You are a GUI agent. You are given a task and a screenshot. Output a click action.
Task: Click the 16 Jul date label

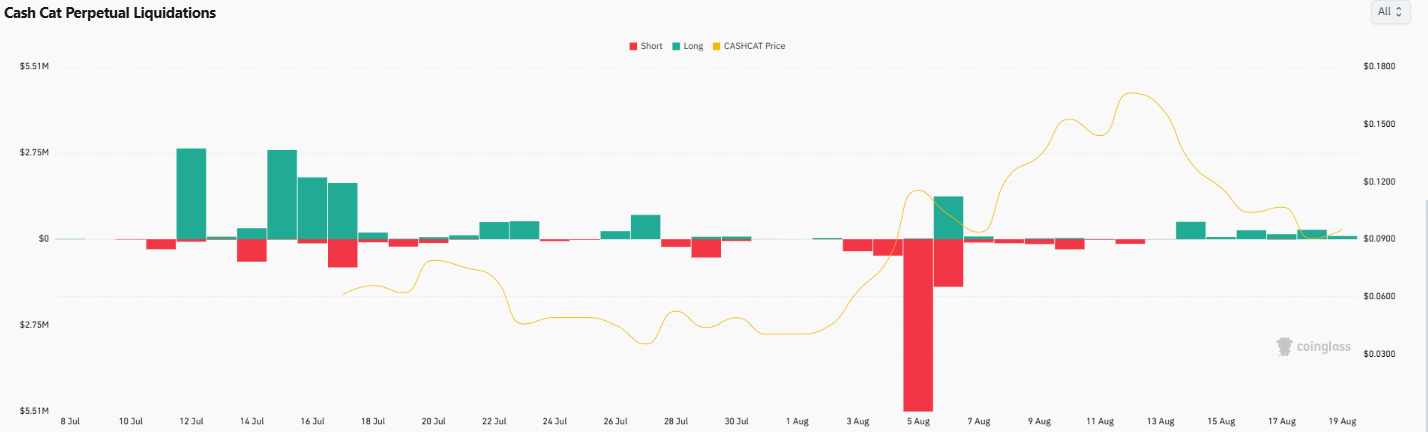click(x=312, y=422)
